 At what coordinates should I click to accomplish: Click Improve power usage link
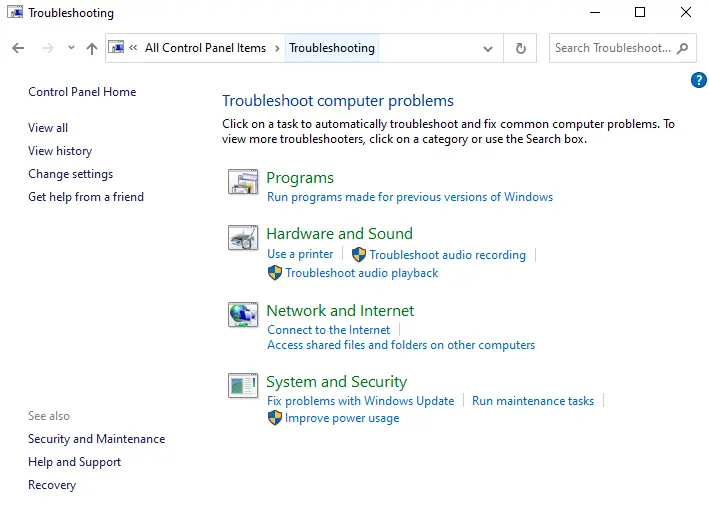[342, 418]
